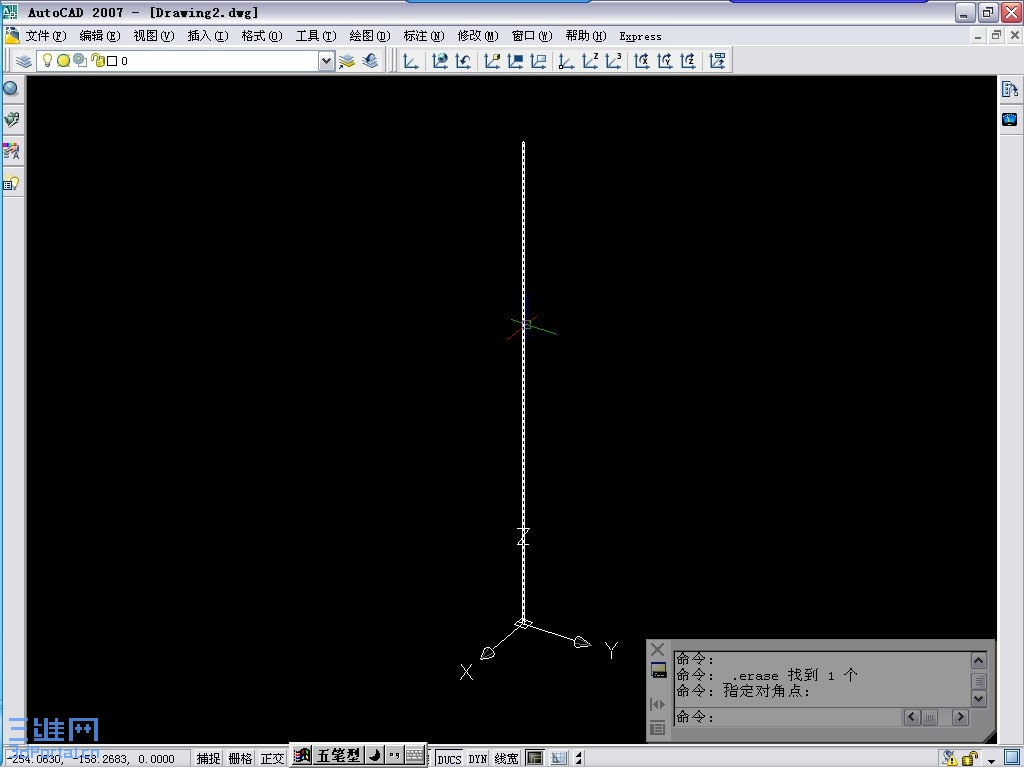Toggle 栅格 grid display in status bar
The image size is (1024, 768).
point(240,758)
